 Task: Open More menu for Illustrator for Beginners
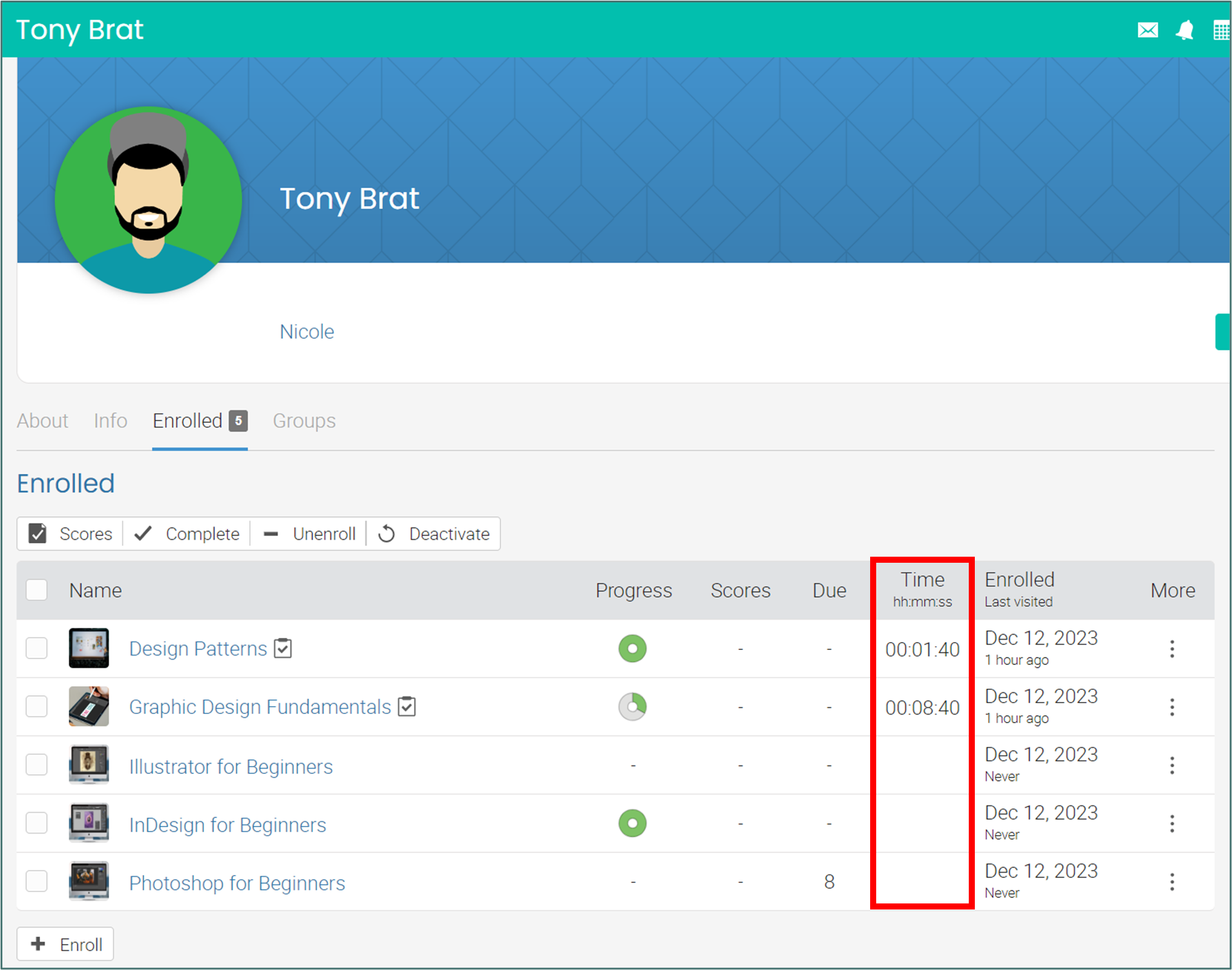tap(1172, 765)
